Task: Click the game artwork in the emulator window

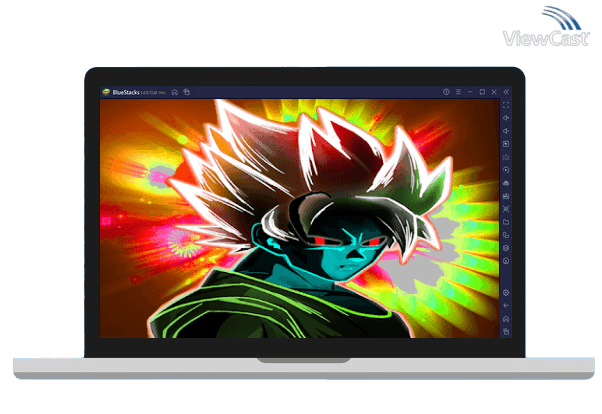Action: [x=299, y=218]
